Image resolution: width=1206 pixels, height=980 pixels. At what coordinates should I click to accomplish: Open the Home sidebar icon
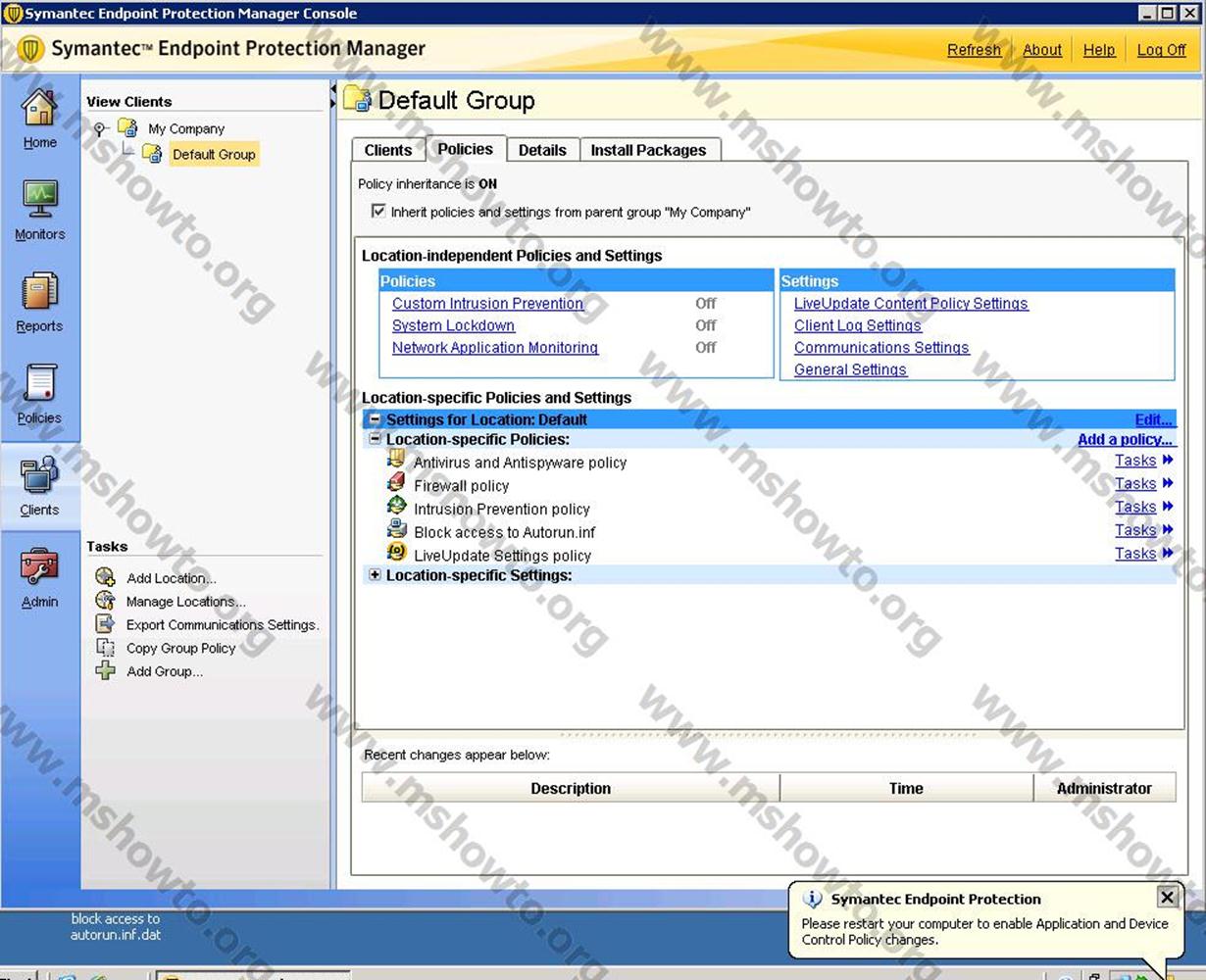pos(39,108)
